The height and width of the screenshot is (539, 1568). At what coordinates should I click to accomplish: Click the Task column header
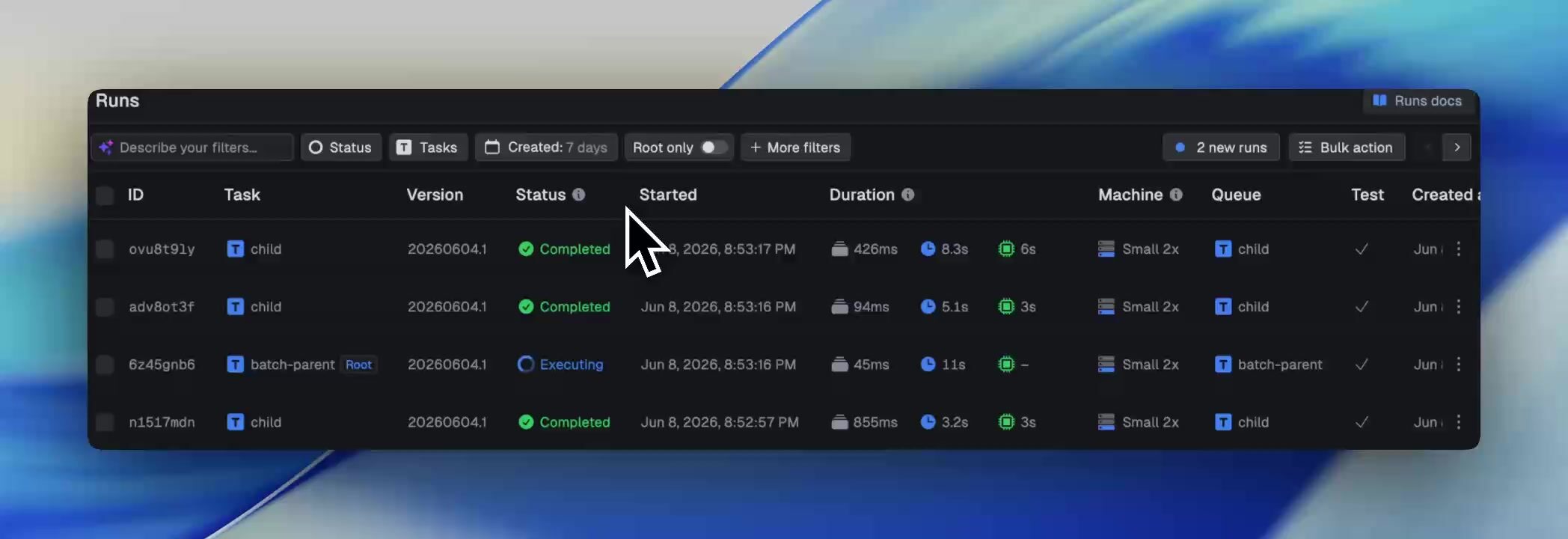pos(242,195)
